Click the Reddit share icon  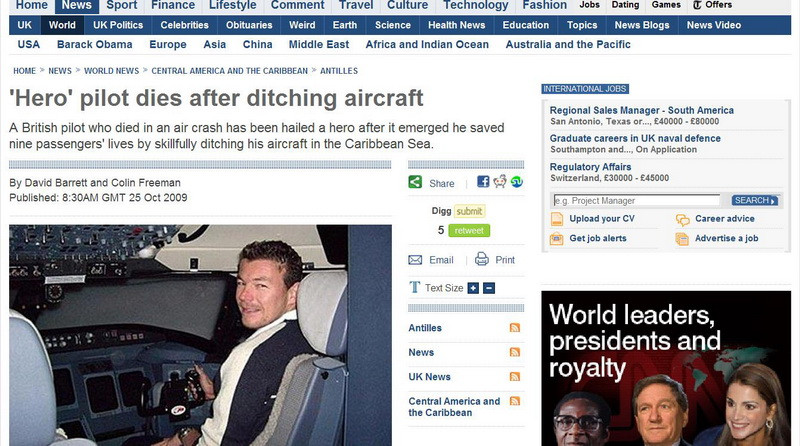pyautogui.click(x=500, y=182)
